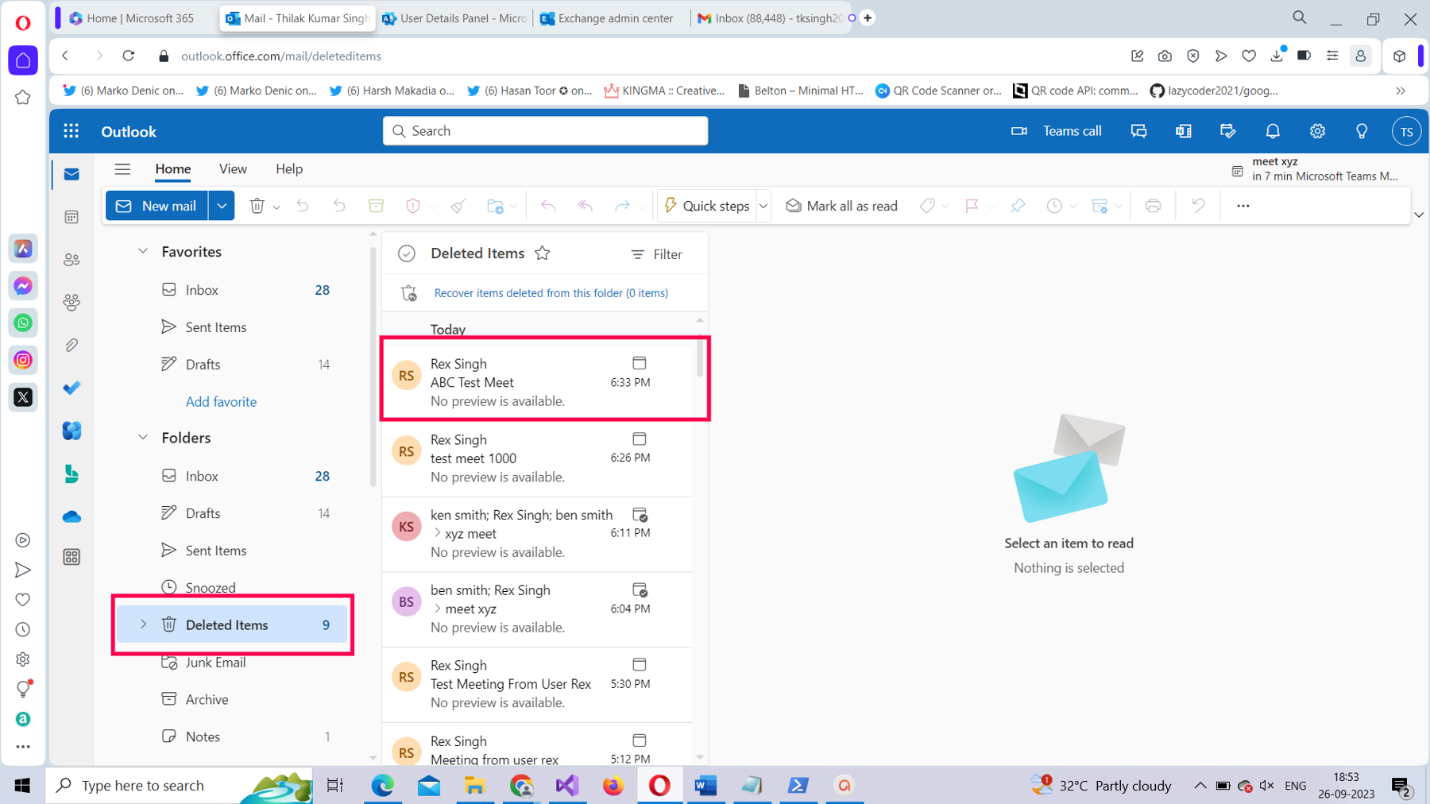Click the notifications bell icon
1430x804 pixels.
pos(1272,131)
